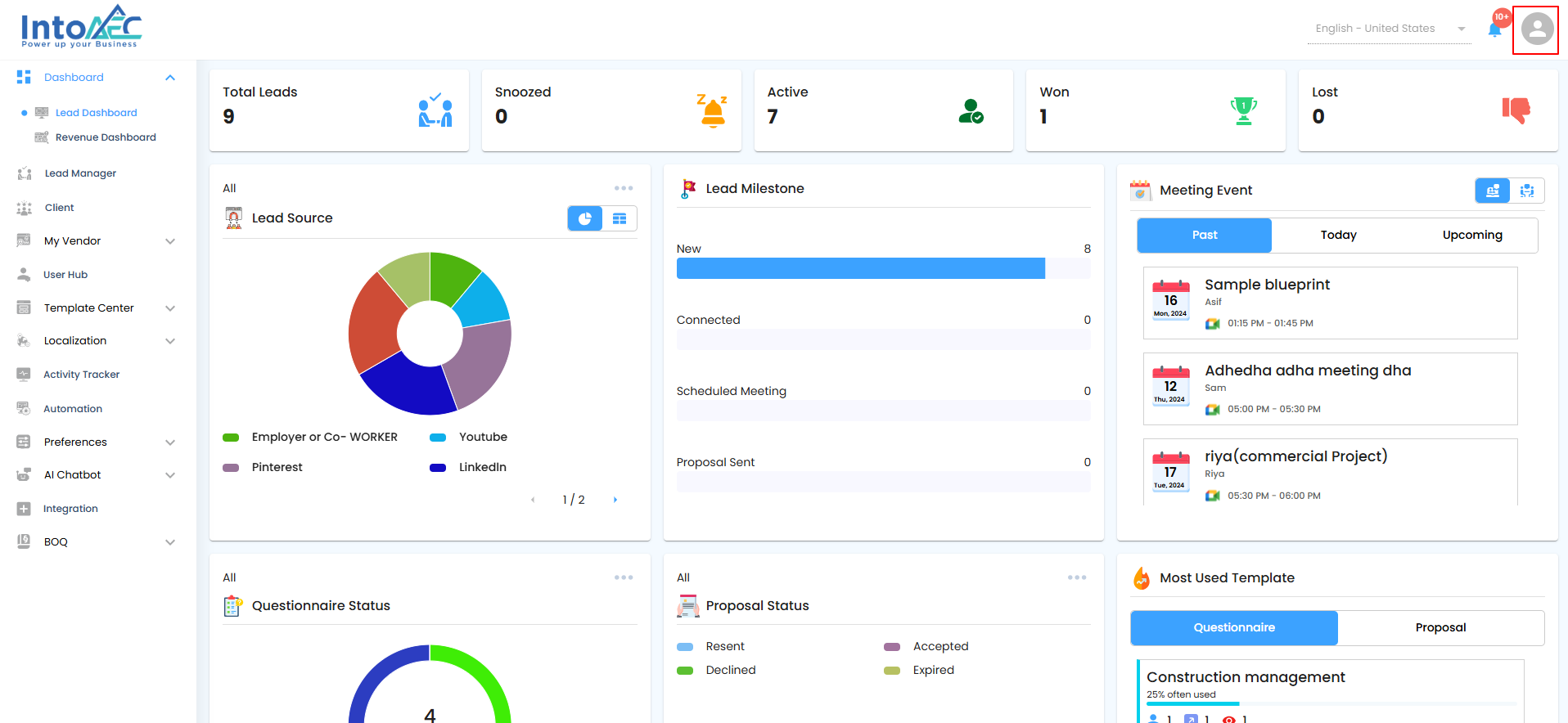This screenshot has height=723, width=1568.
Task: Toggle the Resent legend in Proposal Status
Action: (x=685, y=647)
